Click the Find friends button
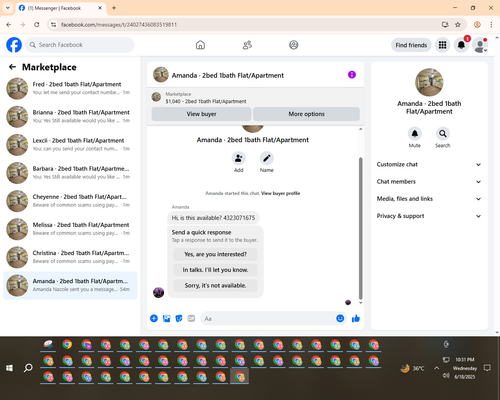This screenshot has width=500, height=400. 411,45
